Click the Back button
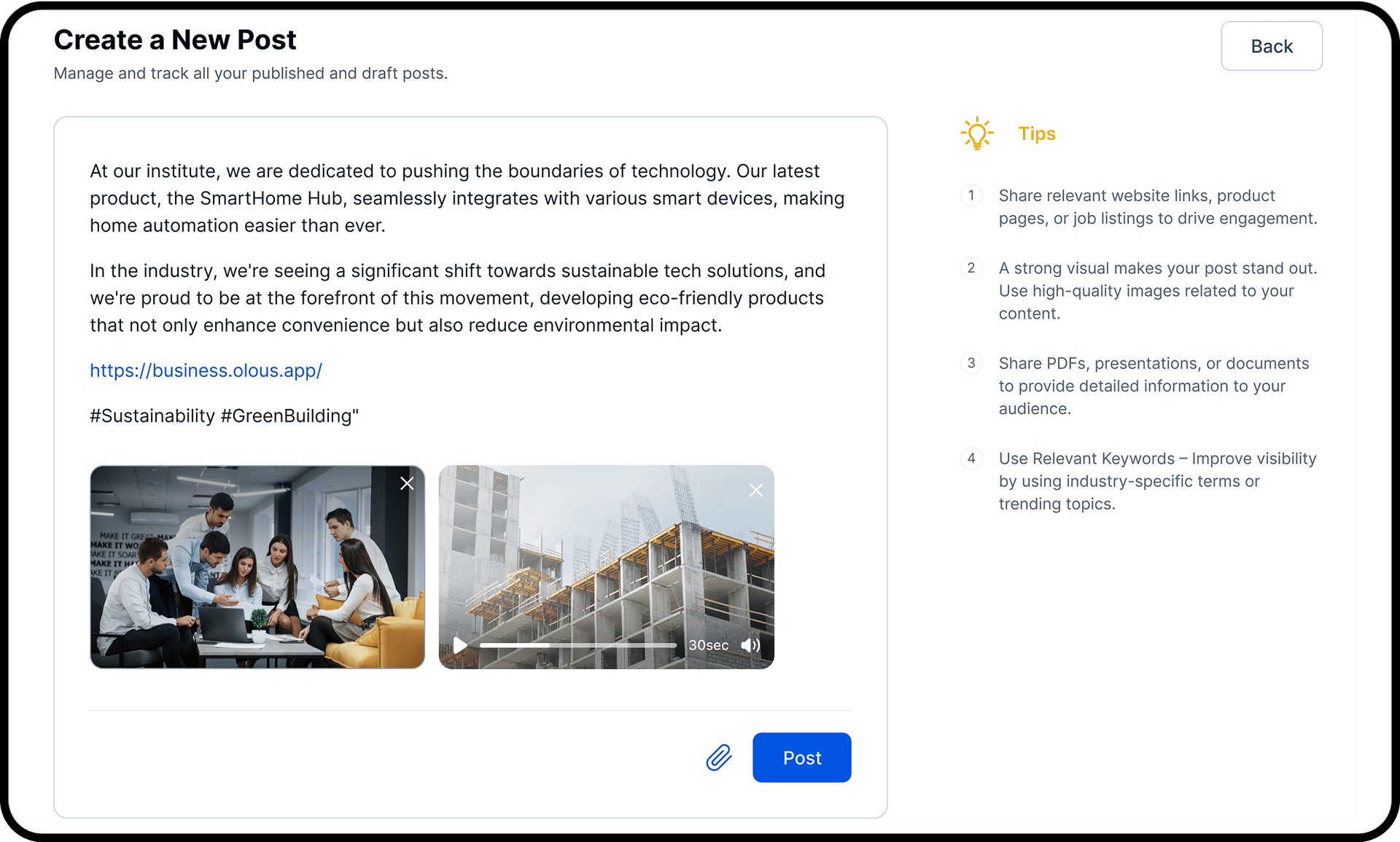This screenshot has height=842, width=1400. pyautogui.click(x=1271, y=46)
